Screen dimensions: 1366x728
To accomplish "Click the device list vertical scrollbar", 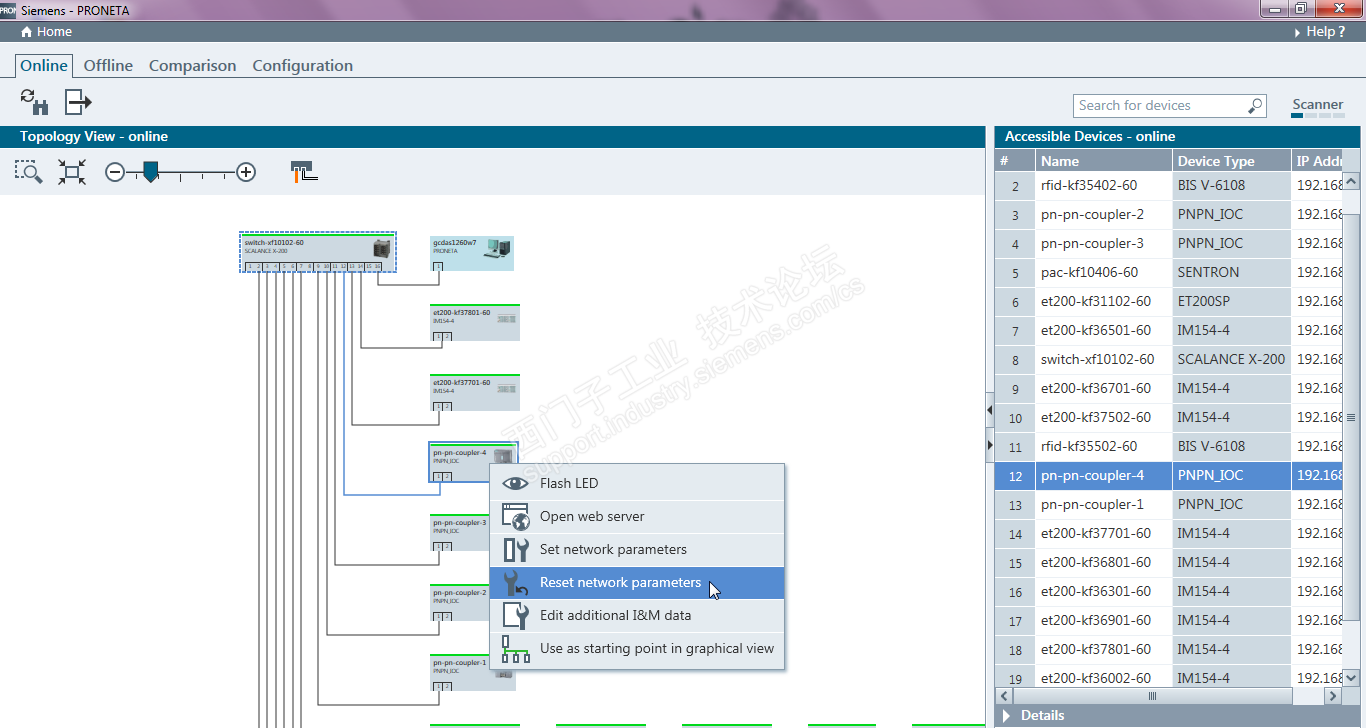I will [1351, 417].
